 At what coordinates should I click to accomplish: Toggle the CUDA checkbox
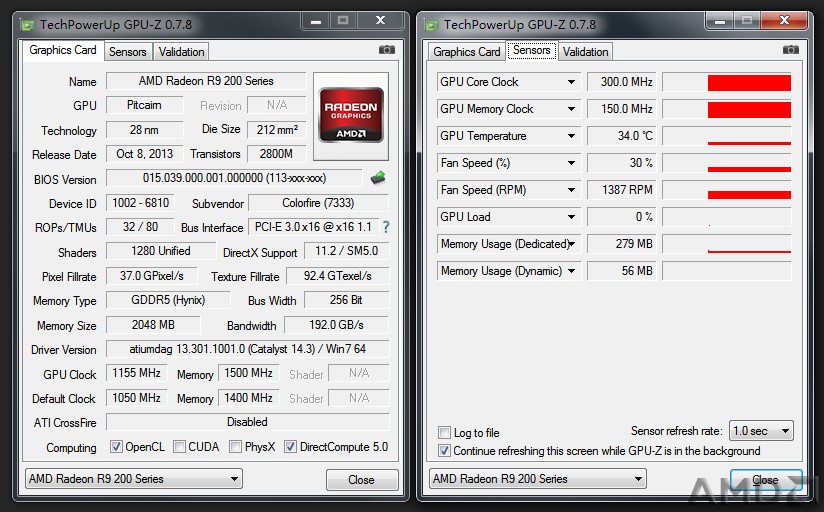[x=179, y=447]
